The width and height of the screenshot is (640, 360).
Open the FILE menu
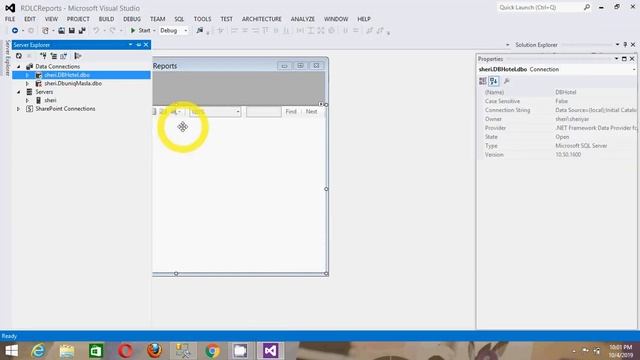pyautogui.click(x=10, y=19)
